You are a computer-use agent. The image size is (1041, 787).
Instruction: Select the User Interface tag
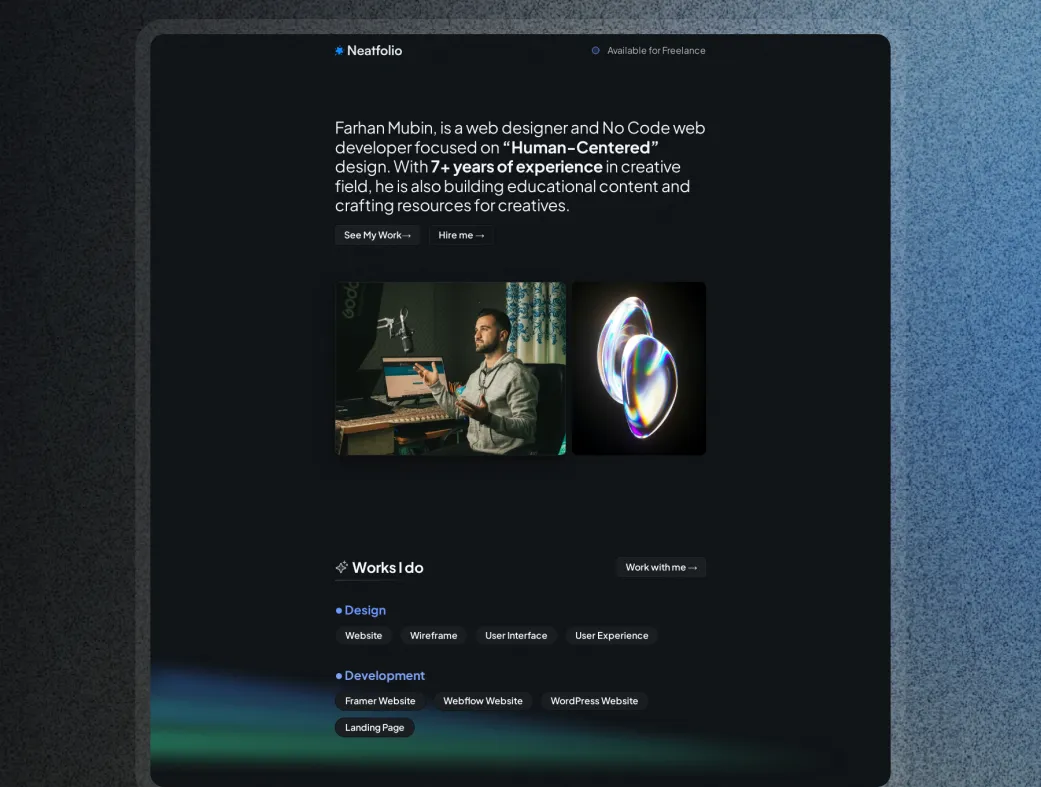[516, 636]
